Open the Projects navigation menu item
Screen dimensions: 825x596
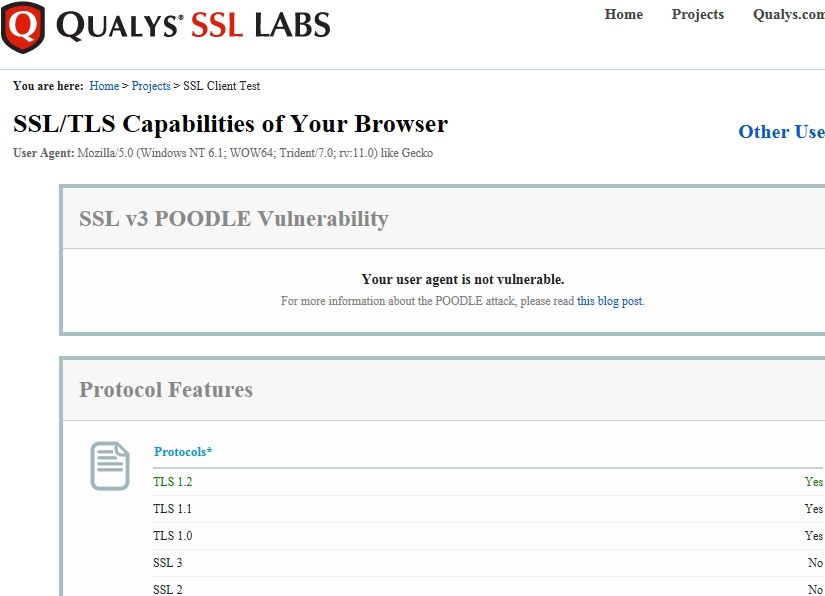coord(698,14)
